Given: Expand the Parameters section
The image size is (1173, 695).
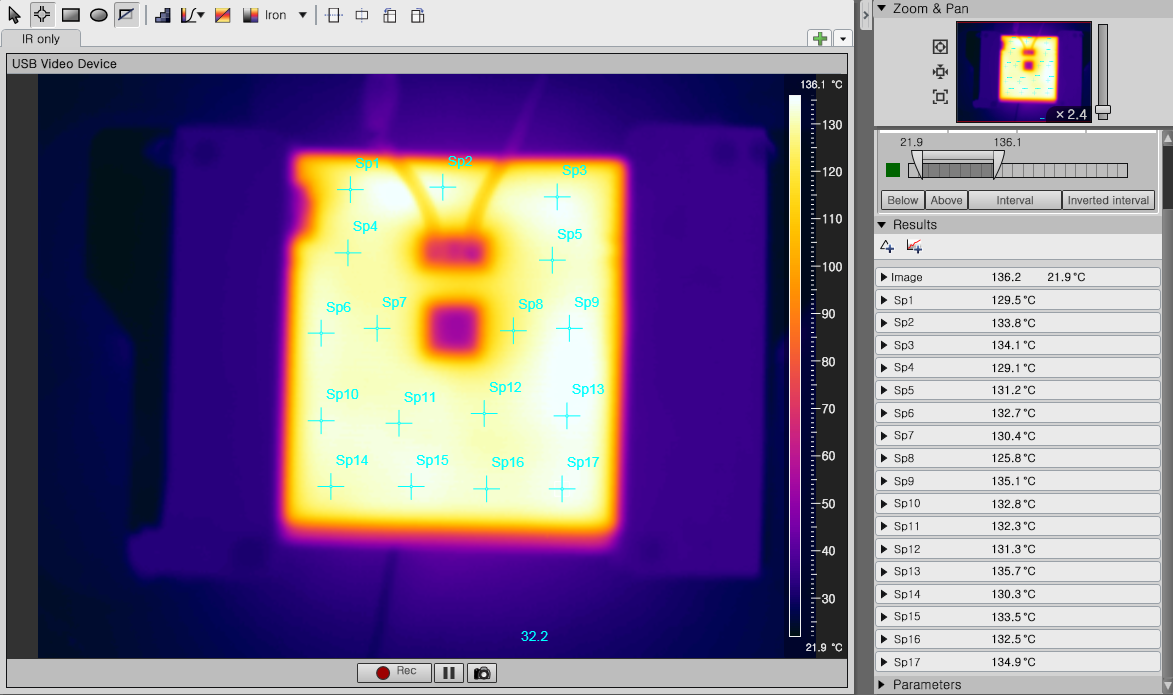Looking at the screenshot, I should click(x=883, y=685).
